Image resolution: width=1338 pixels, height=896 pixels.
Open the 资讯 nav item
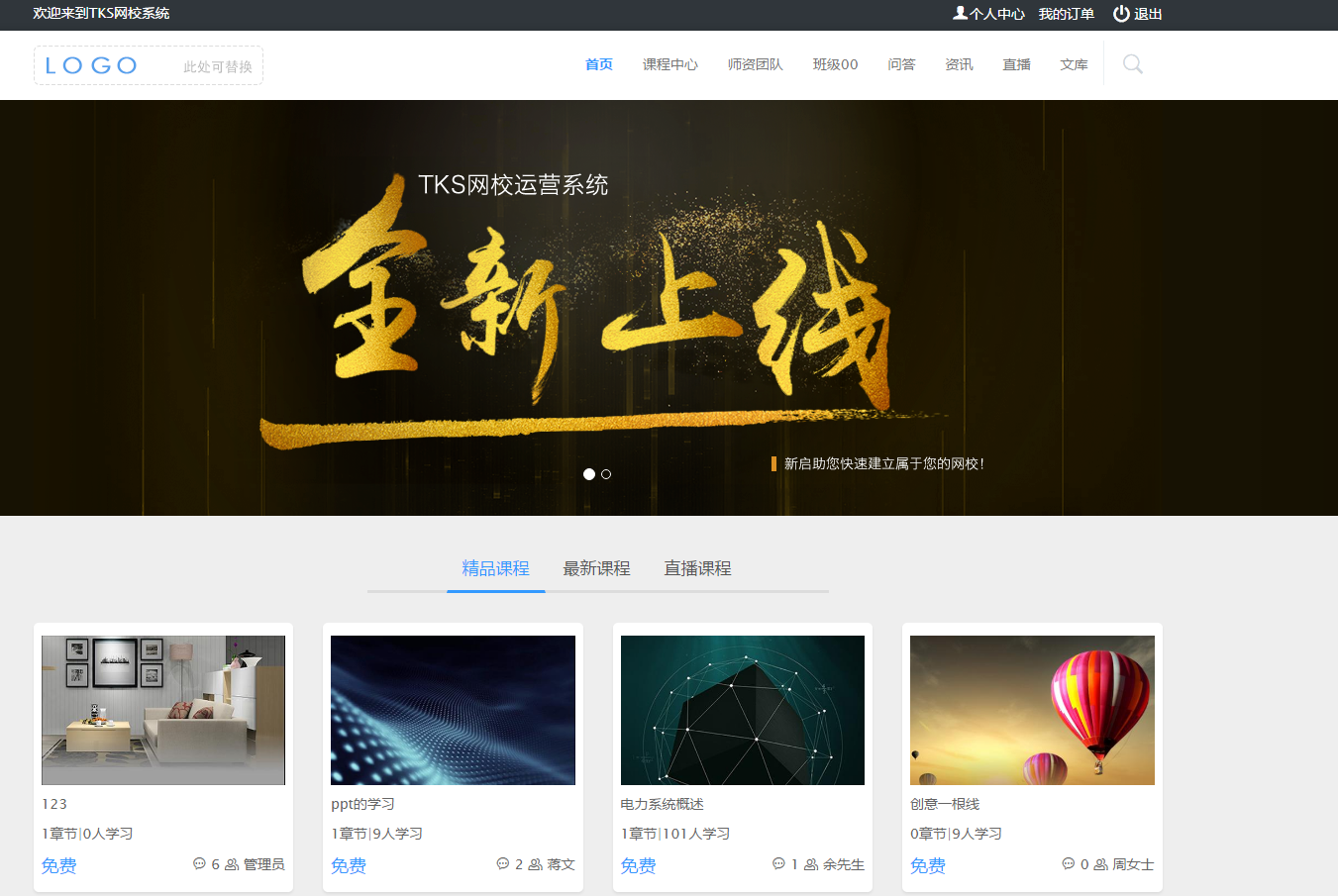coord(960,64)
